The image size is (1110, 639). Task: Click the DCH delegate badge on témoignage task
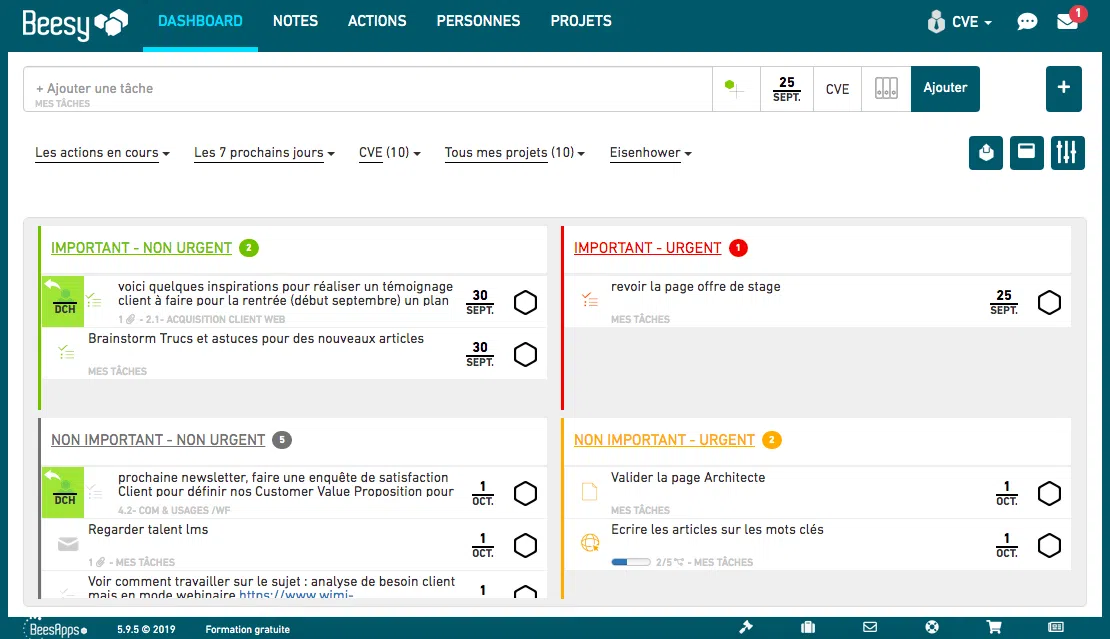tap(63, 301)
